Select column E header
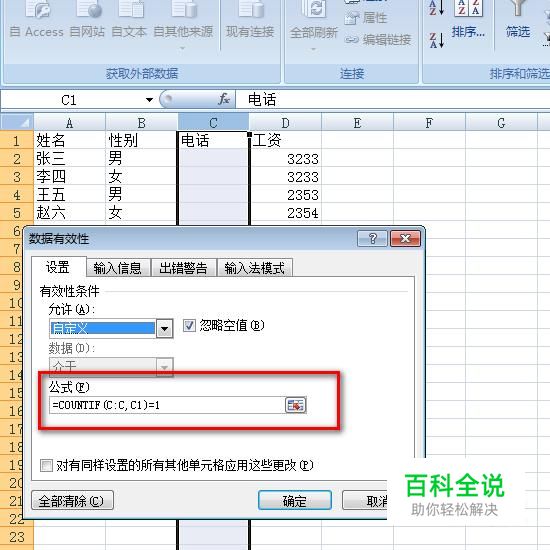 tap(357, 123)
